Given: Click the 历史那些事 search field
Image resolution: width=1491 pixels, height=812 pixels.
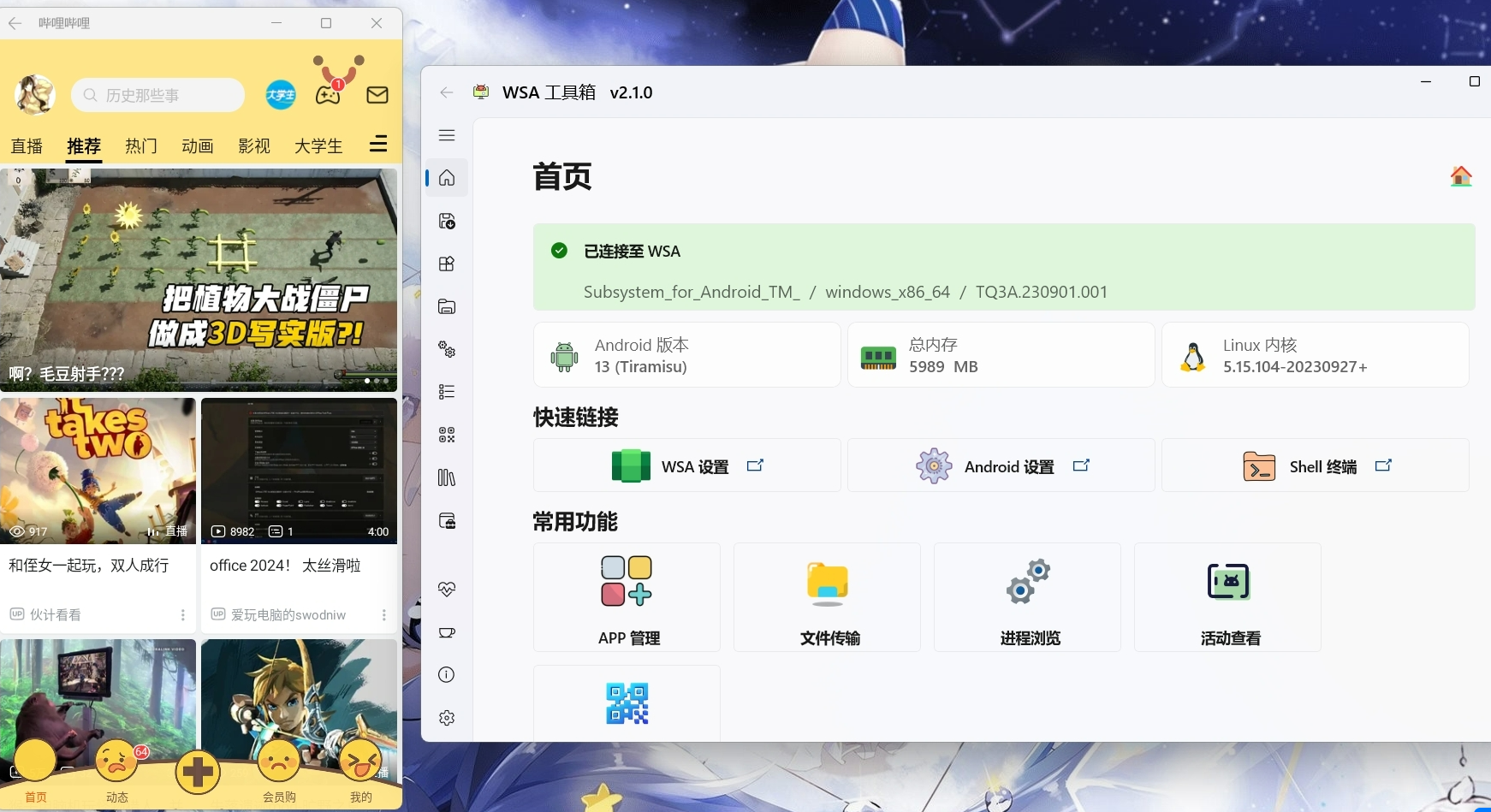Looking at the screenshot, I should pos(157,95).
